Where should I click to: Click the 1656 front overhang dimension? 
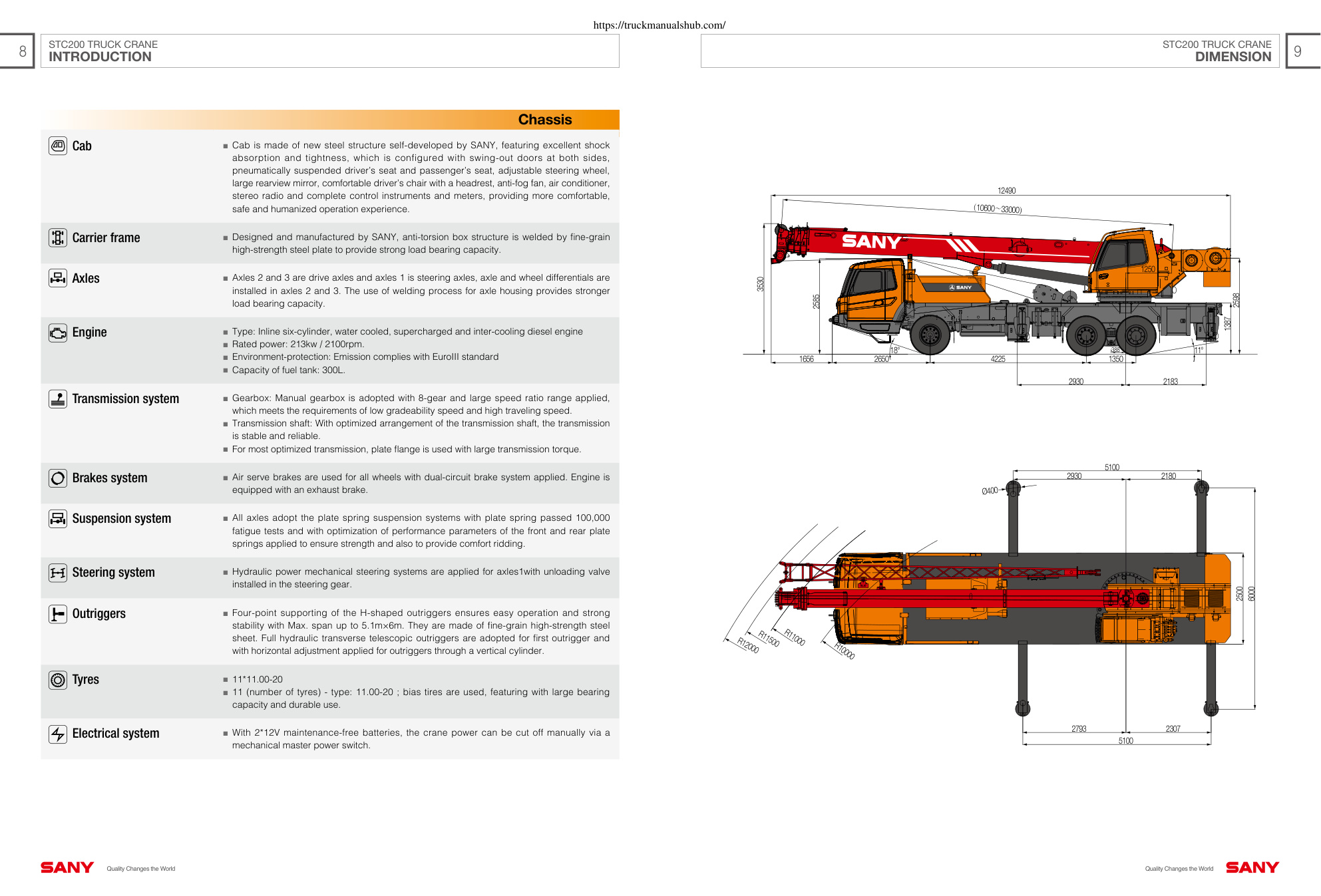pos(807,359)
